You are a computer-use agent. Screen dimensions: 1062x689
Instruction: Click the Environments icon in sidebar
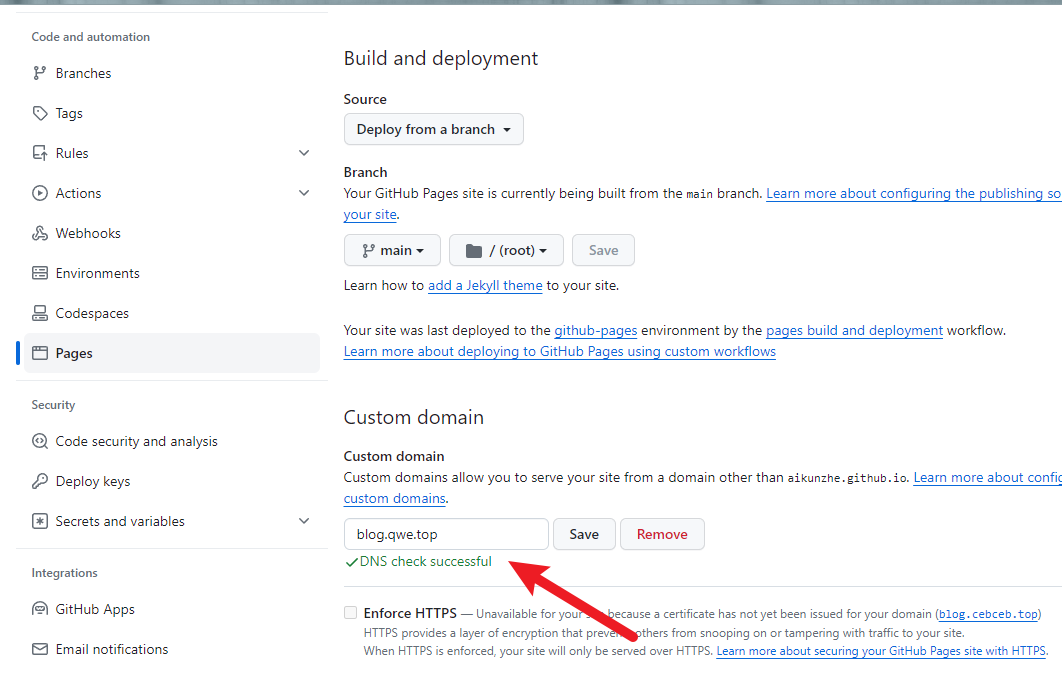(40, 273)
